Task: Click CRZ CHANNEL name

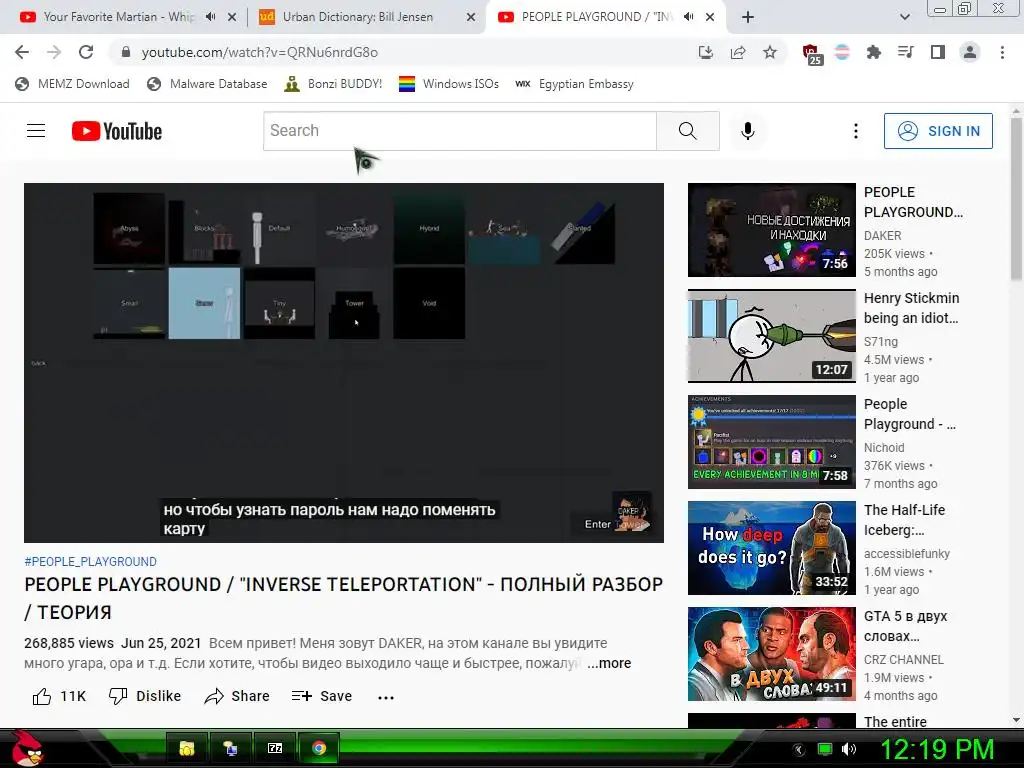Action: pyautogui.click(x=904, y=660)
